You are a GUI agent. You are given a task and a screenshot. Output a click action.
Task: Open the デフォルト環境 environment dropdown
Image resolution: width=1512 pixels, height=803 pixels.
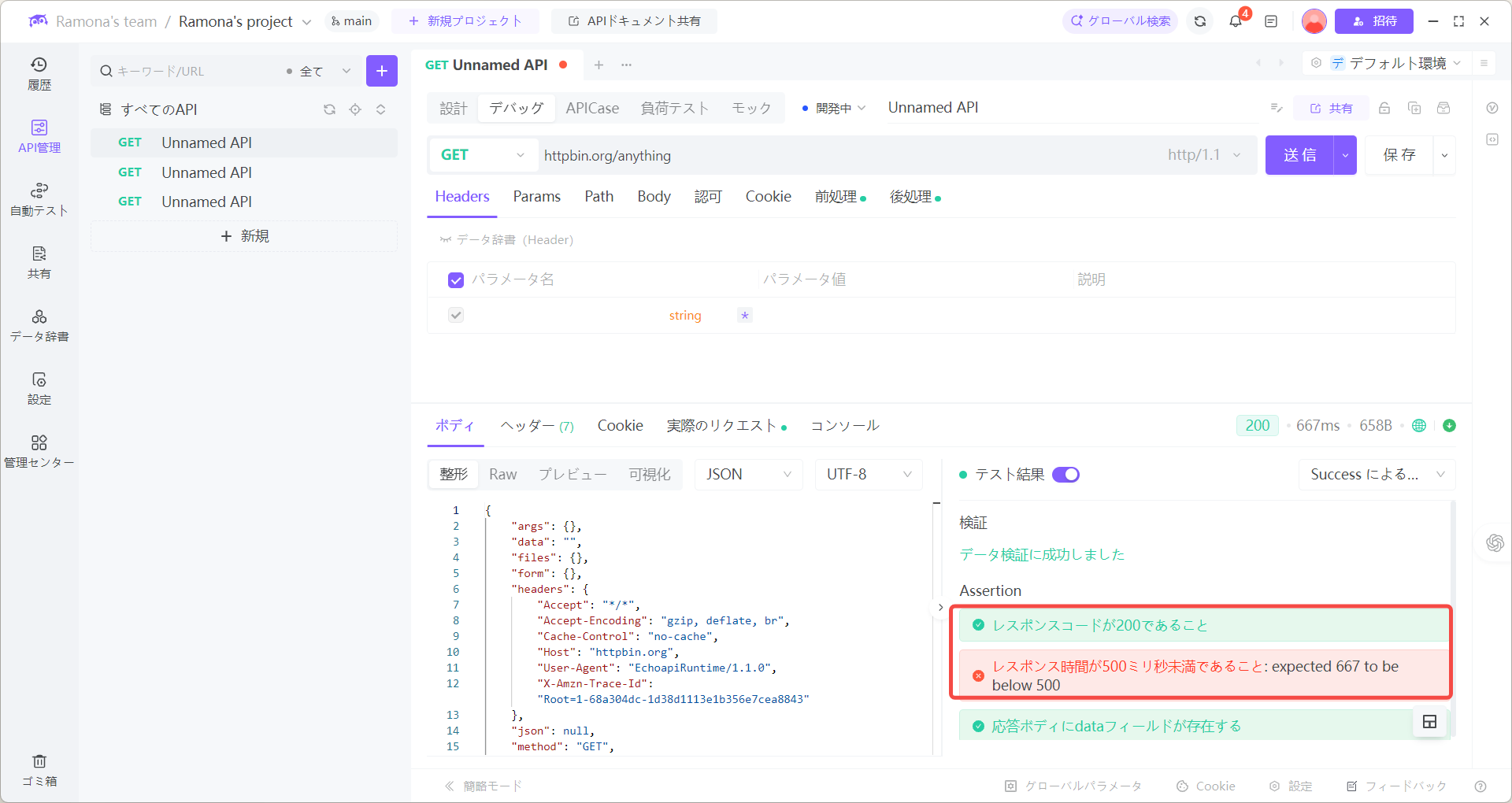point(1398,63)
